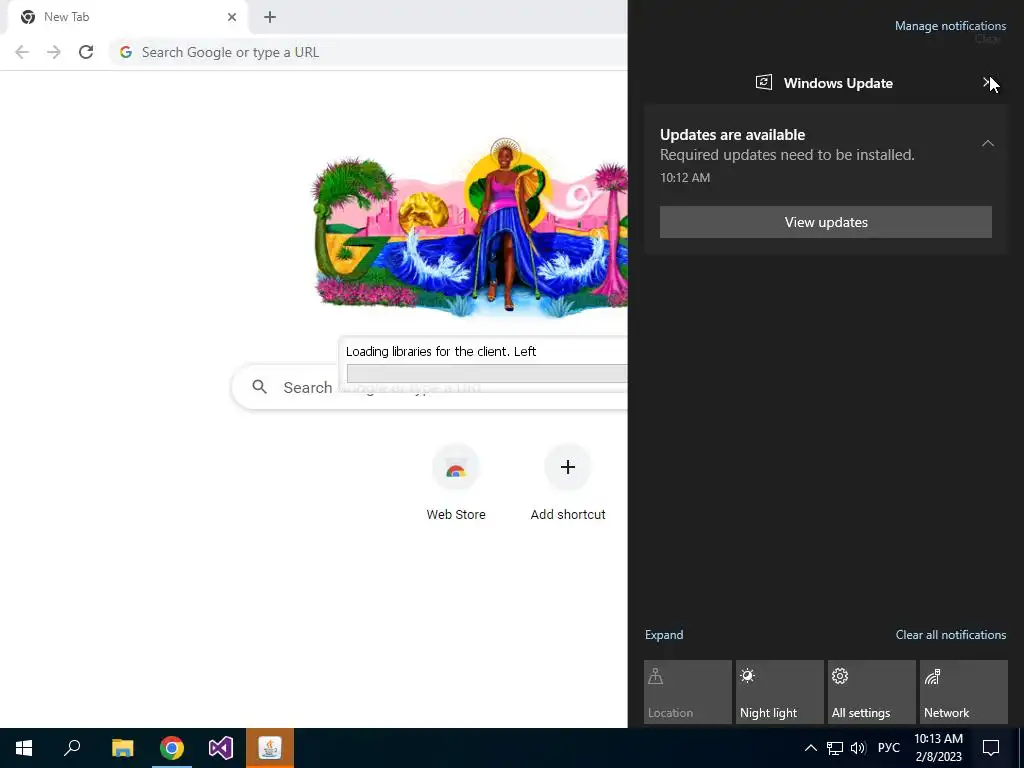
Task: Reload the page in Chrome
Action: [86, 52]
